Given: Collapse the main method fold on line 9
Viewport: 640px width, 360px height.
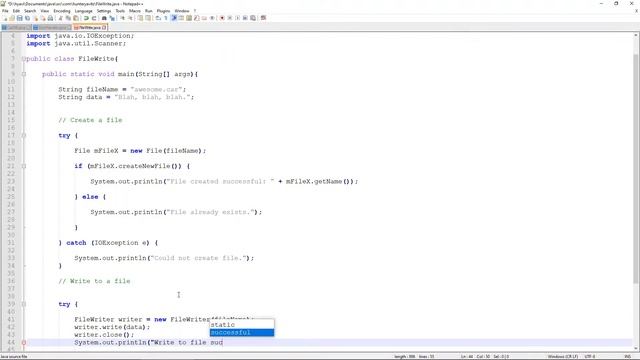Looking at the screenshot, I should click(x=24, y=74).
